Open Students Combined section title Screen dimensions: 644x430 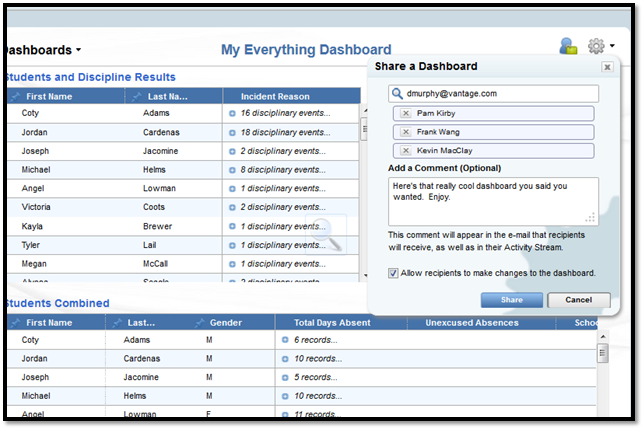point(58,304)
